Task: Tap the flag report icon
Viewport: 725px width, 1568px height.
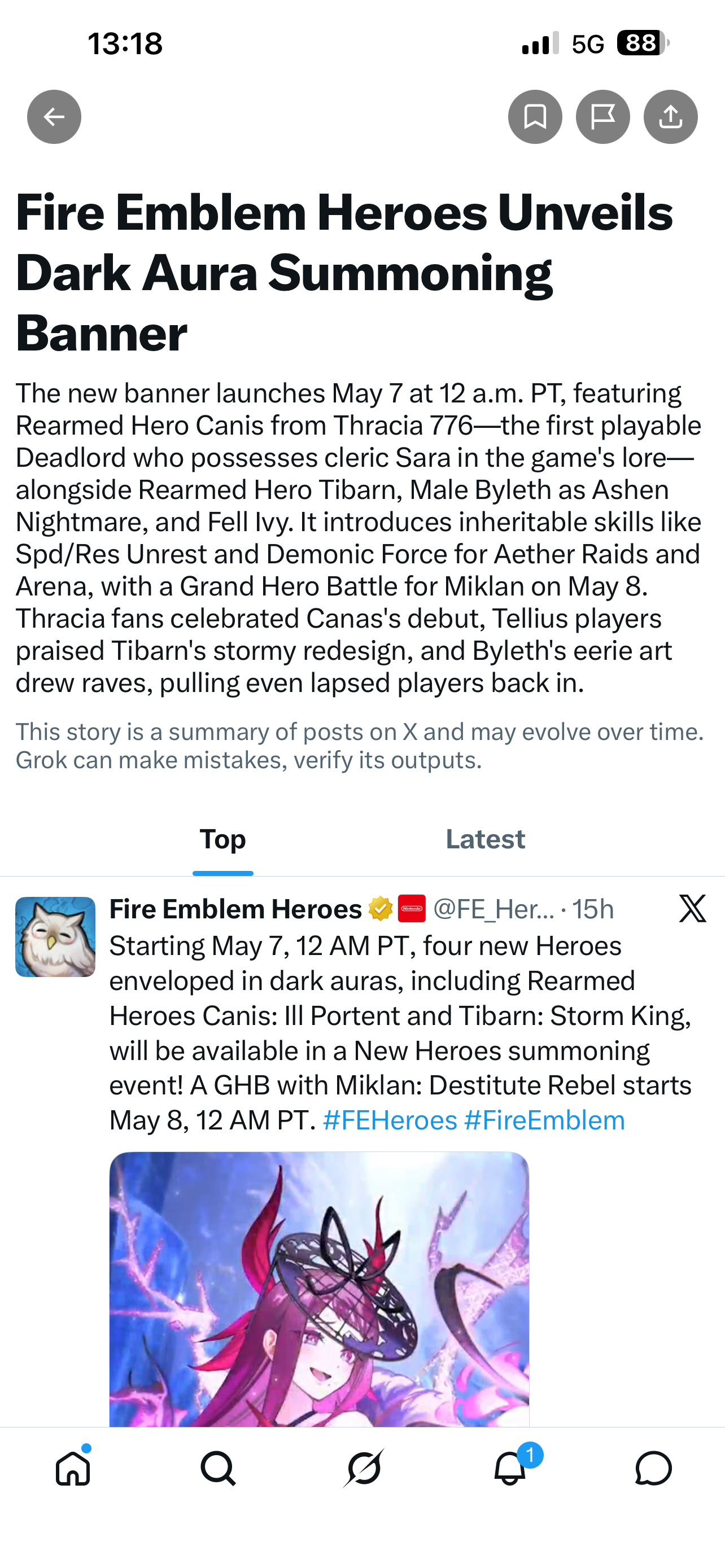Action: pos(602,117)
